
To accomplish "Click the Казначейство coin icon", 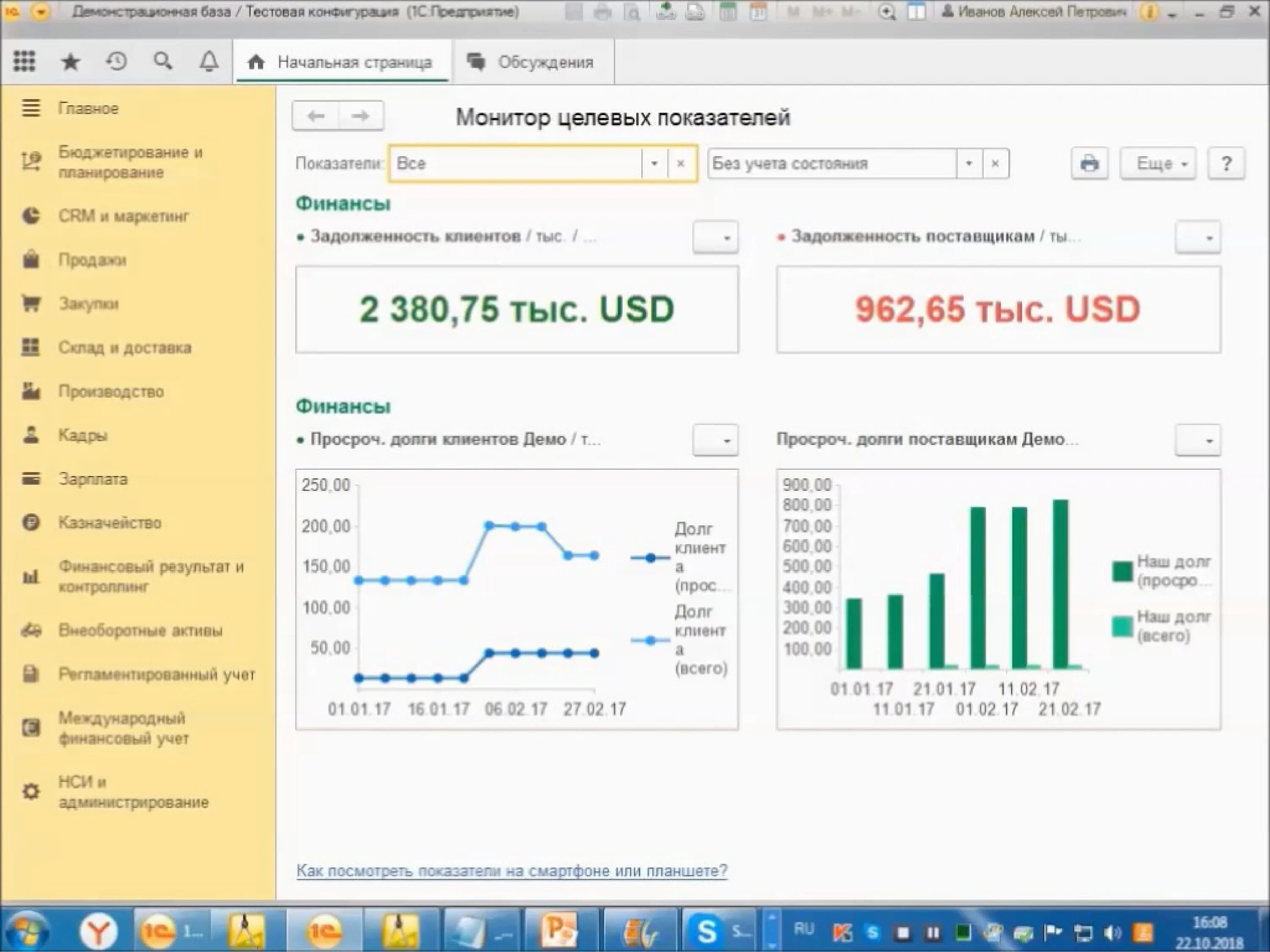I will click(x=31, y=522).
